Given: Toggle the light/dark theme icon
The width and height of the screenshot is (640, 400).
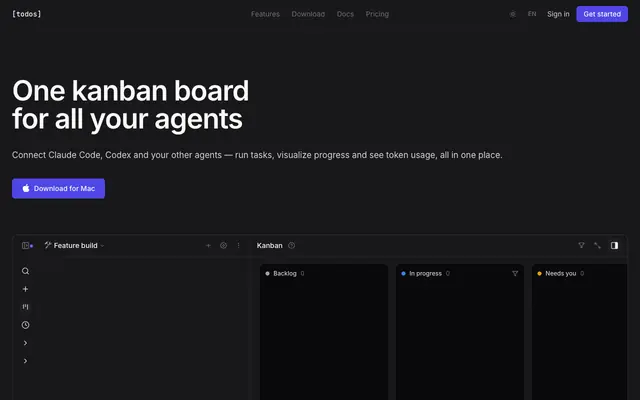Looking at the screenshot, I should point(513,14).
